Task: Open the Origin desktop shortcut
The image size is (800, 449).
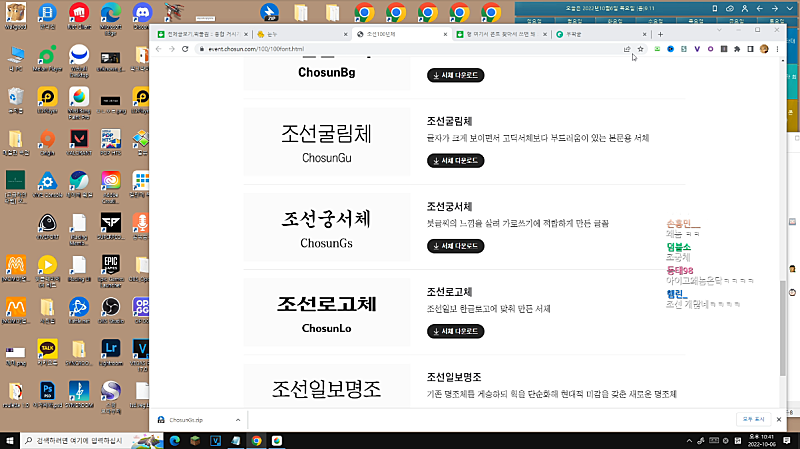Action: tap(47, 143)
